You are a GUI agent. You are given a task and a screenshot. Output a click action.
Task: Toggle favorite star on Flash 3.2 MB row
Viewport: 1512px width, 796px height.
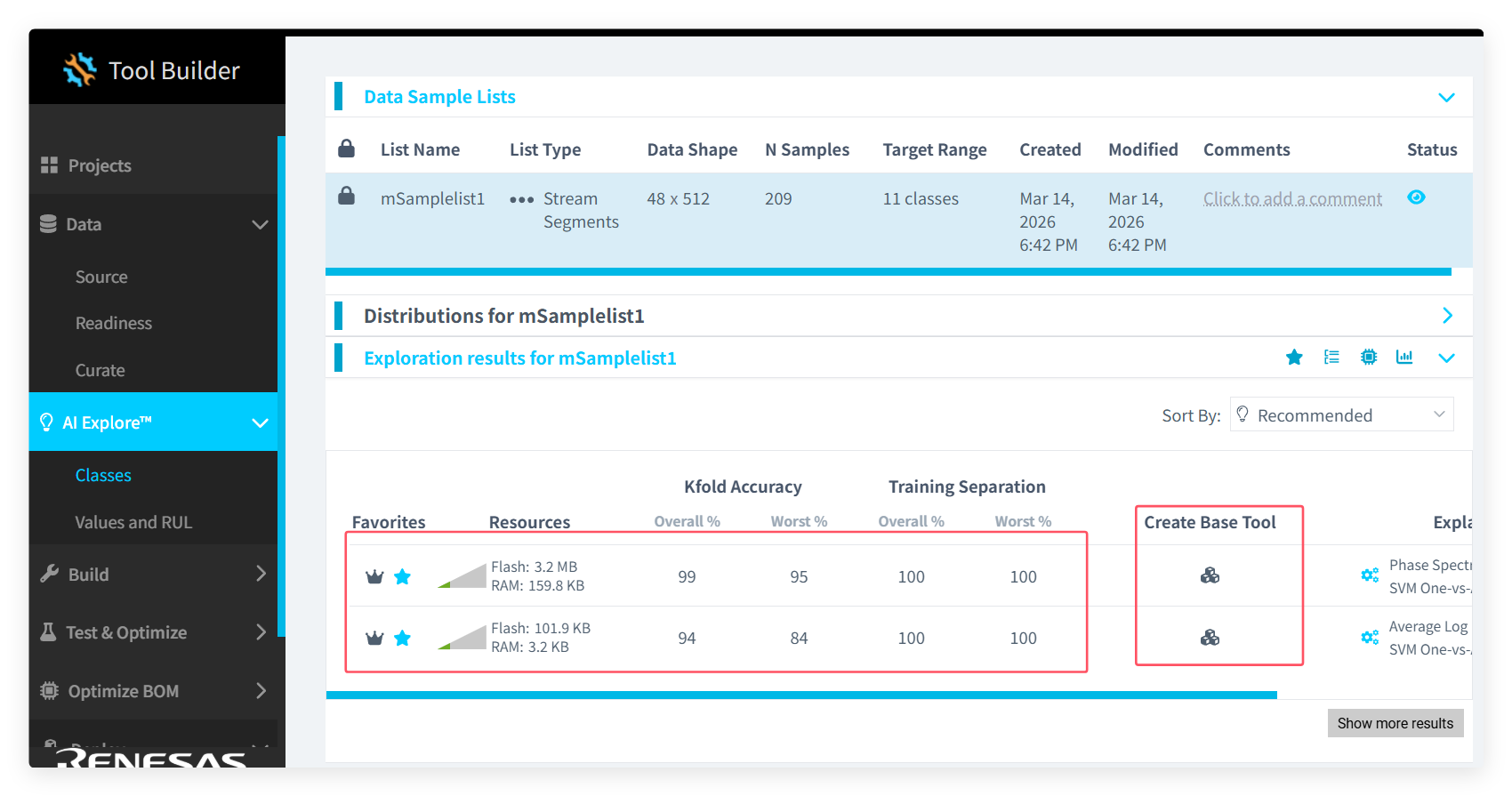(x=402, y=576)
